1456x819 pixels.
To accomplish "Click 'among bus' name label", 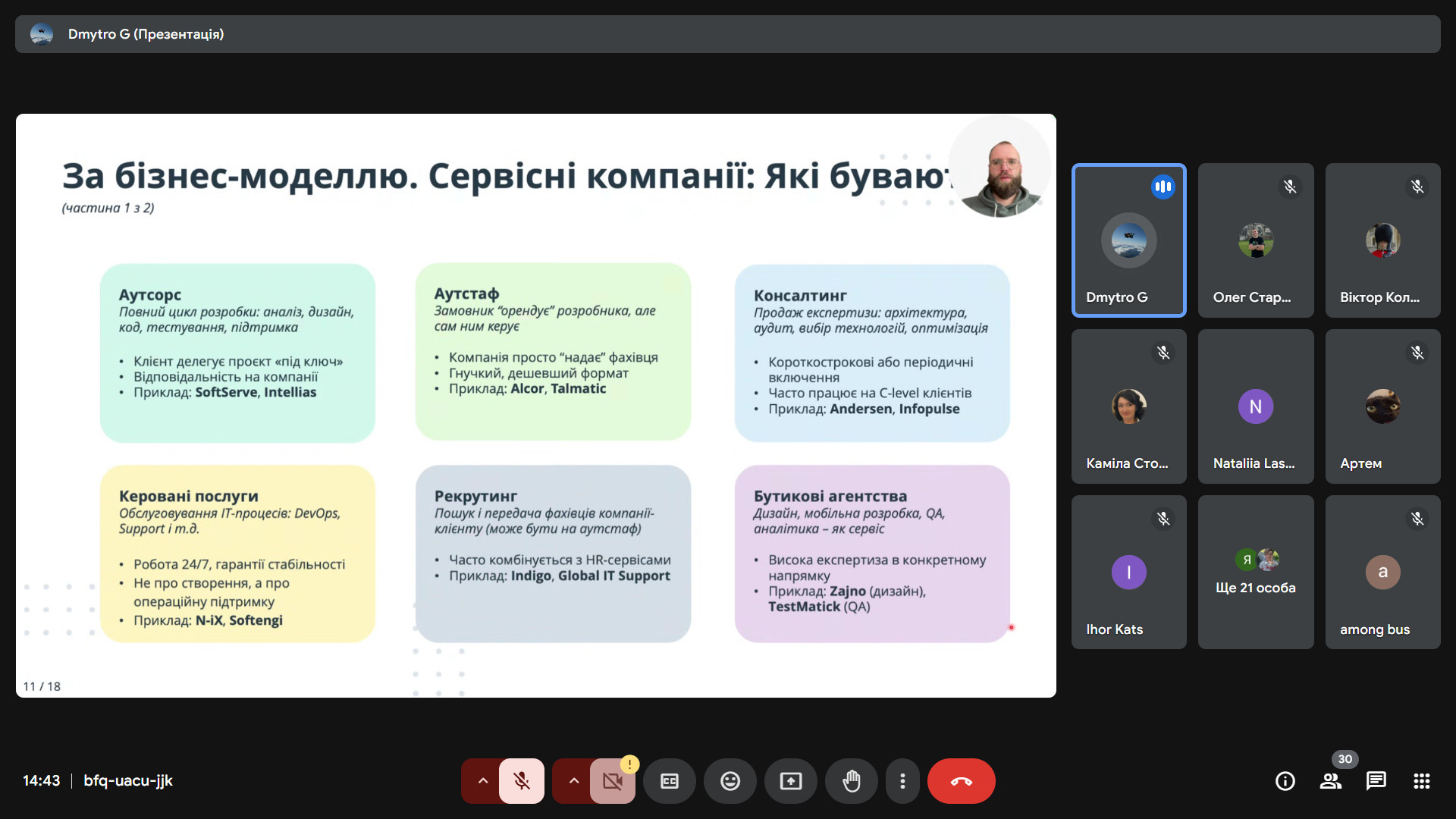I will tap(1375, 629).
